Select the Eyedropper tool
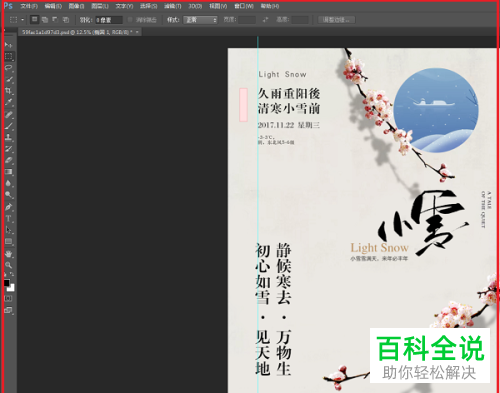Viewport: 500px width, 393px height. (9, 102)
